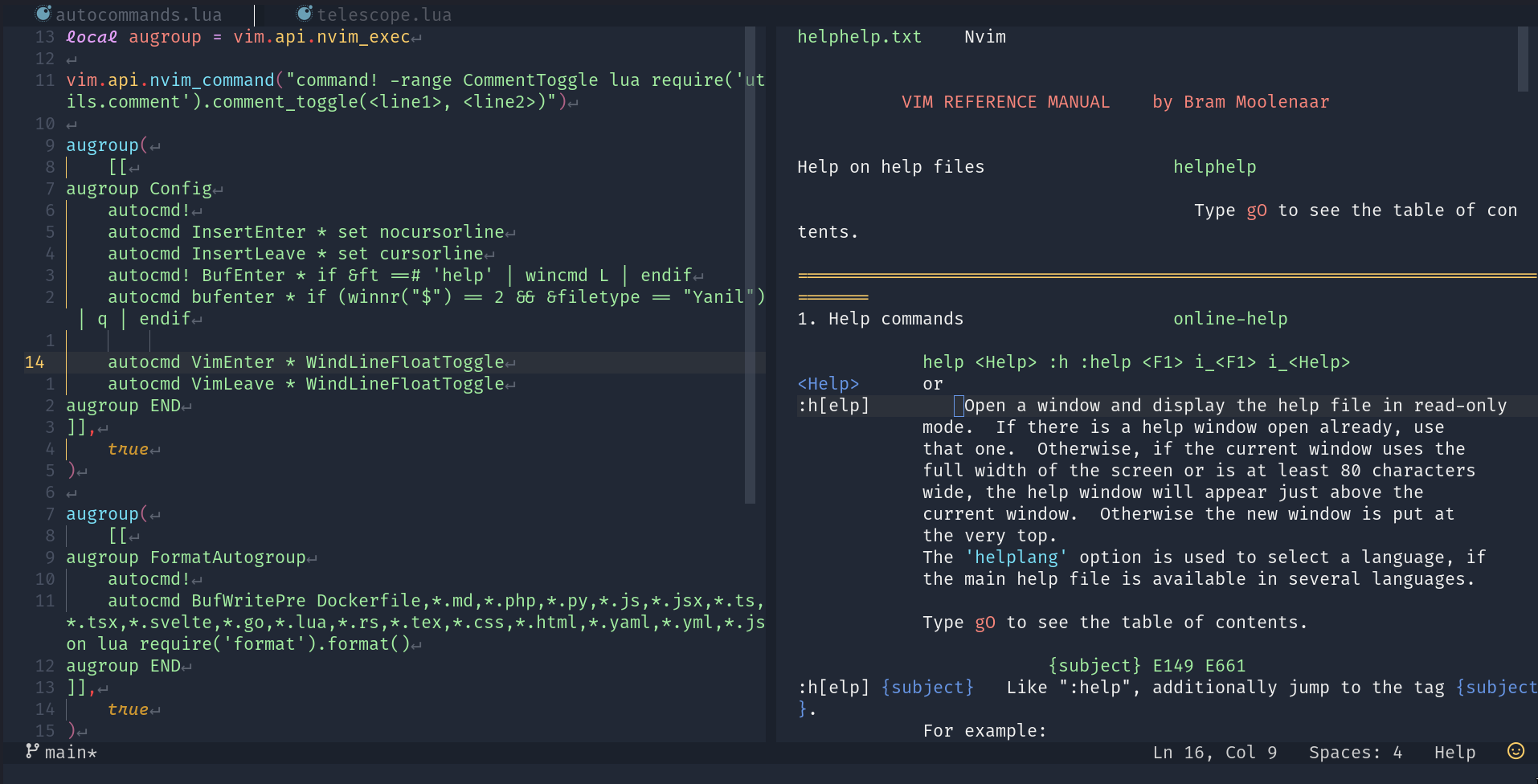Click the BufWritePre Dockerfile autocmd line
This screenshot has width=1538, height=784.
415,623
